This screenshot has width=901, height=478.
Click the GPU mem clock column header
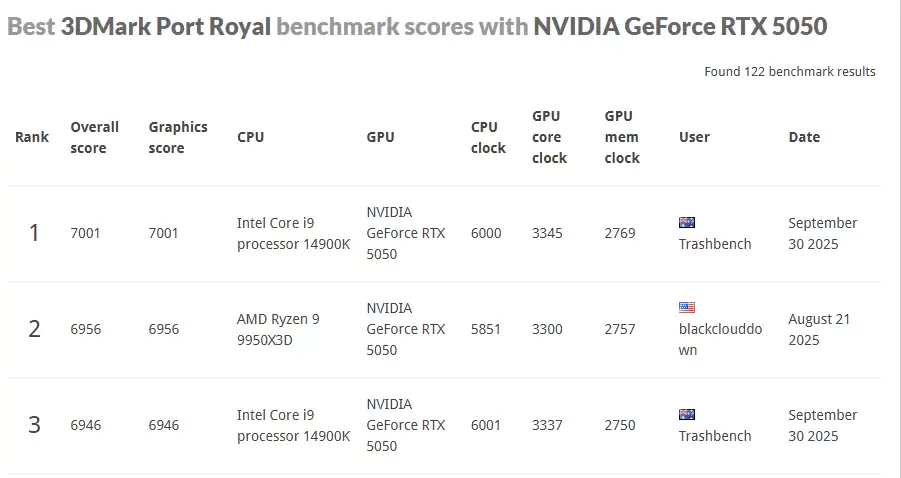click(x=622, y=137)
